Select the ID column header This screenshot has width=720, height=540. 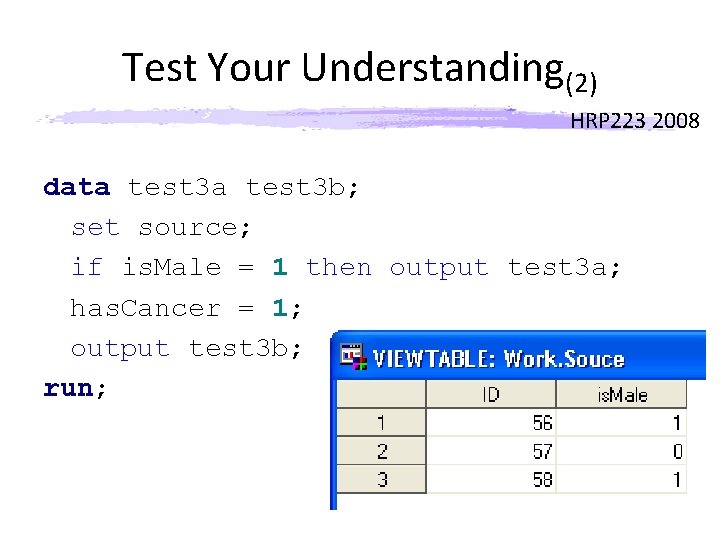click(491, 394)
